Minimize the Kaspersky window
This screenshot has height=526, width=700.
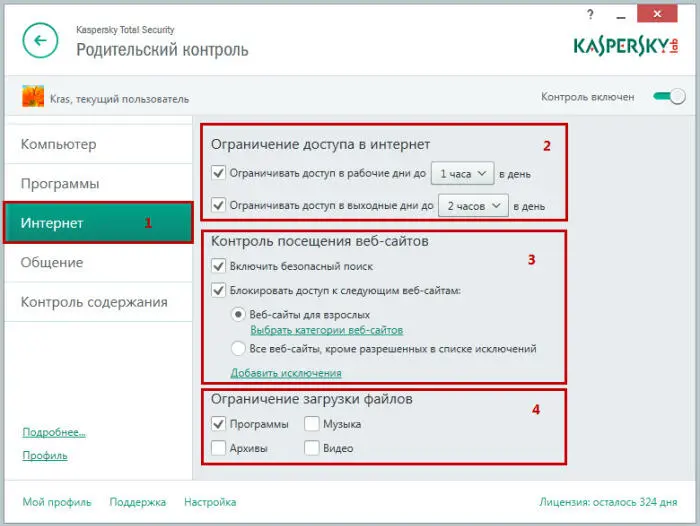pos(621,17)
